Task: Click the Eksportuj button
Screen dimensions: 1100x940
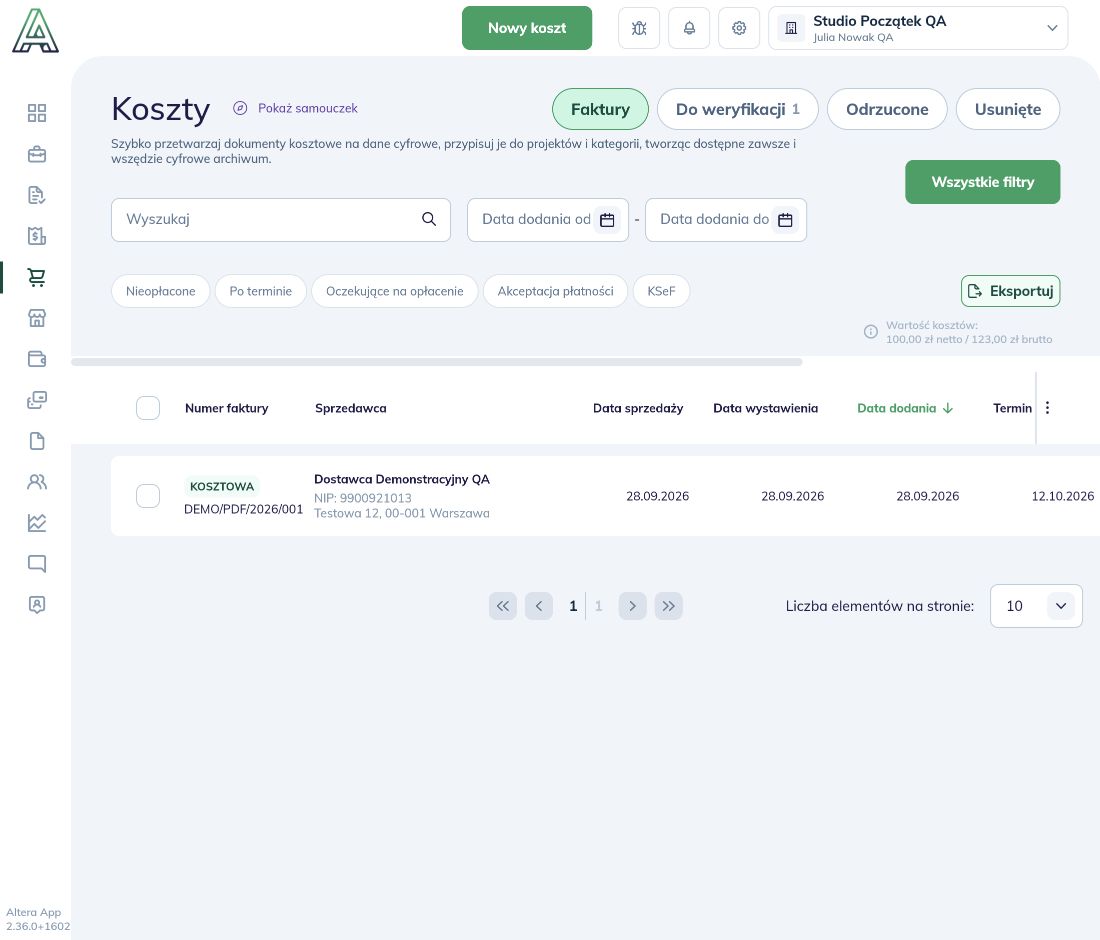Action: (x=1010, y=291)
